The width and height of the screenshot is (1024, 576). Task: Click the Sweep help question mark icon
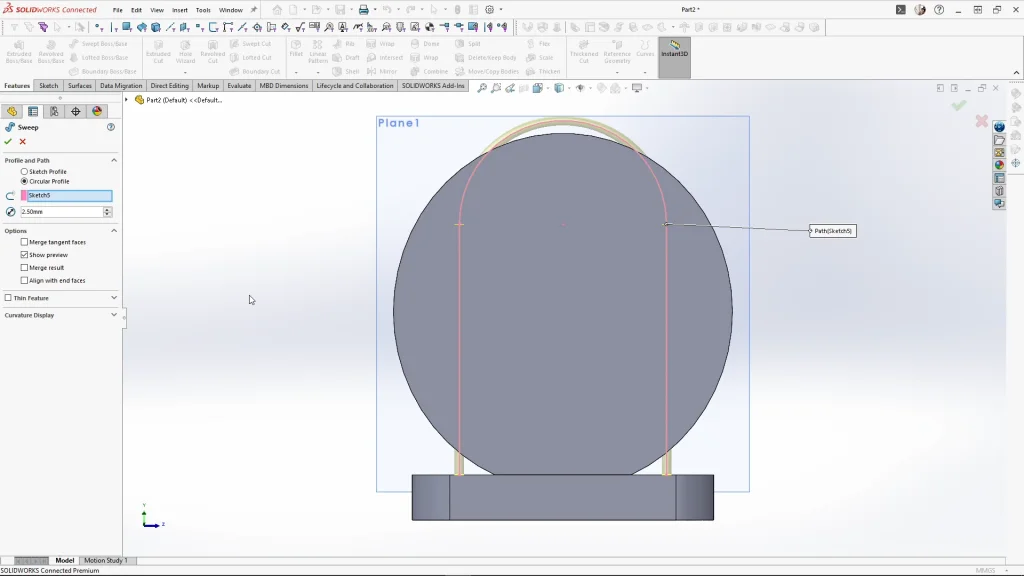pos(111,128)
